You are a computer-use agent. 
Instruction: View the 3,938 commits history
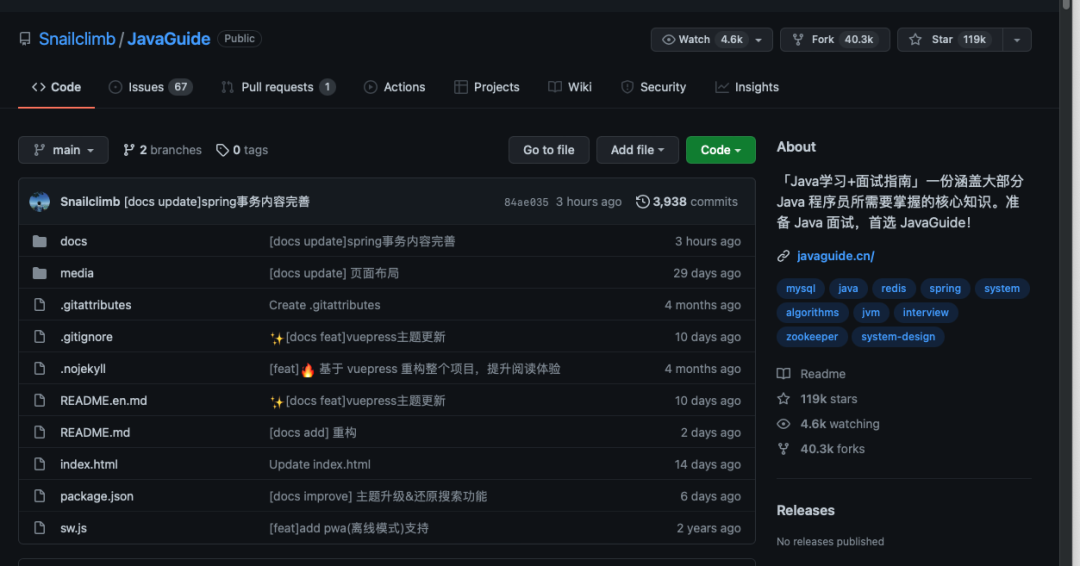[x=687, y=202]
